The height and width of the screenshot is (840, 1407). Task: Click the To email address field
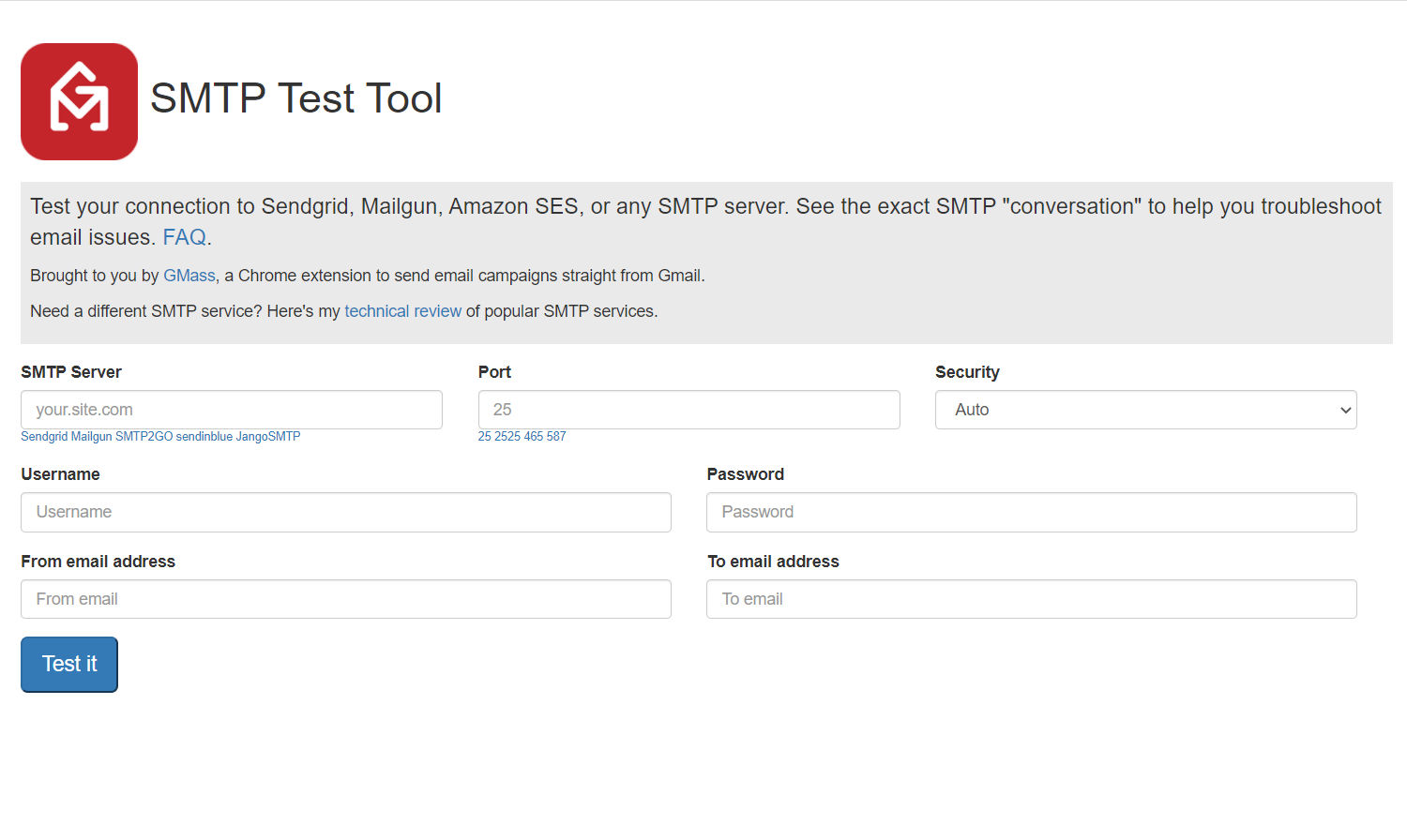(x=1031, y=599)
